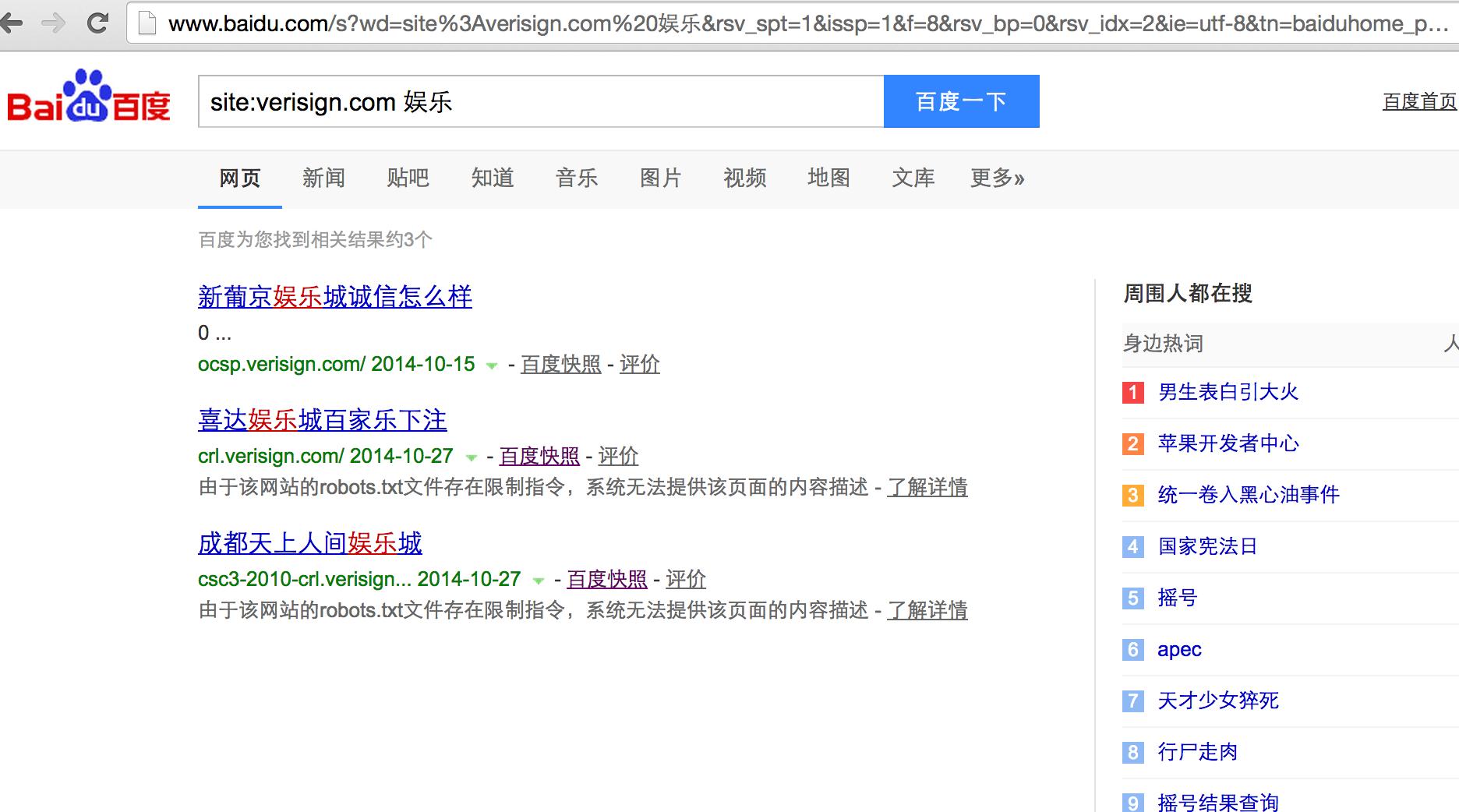Open the 音乐 tab
Image resolution: width=1459 pixels, height=812 pixels.
pyautogui.click(x=576, y=178)
